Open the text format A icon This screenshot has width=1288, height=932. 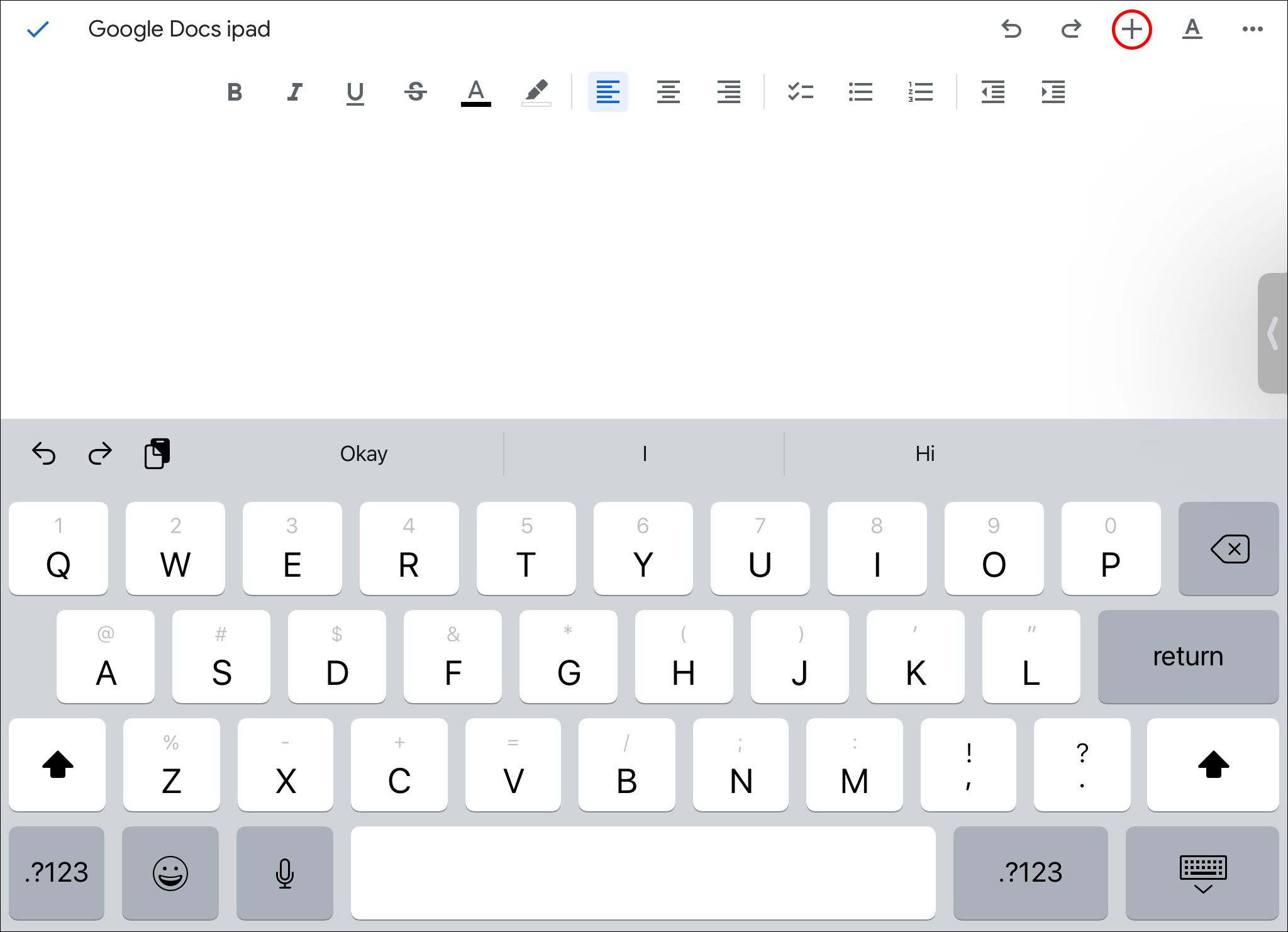pos(1192,30)
